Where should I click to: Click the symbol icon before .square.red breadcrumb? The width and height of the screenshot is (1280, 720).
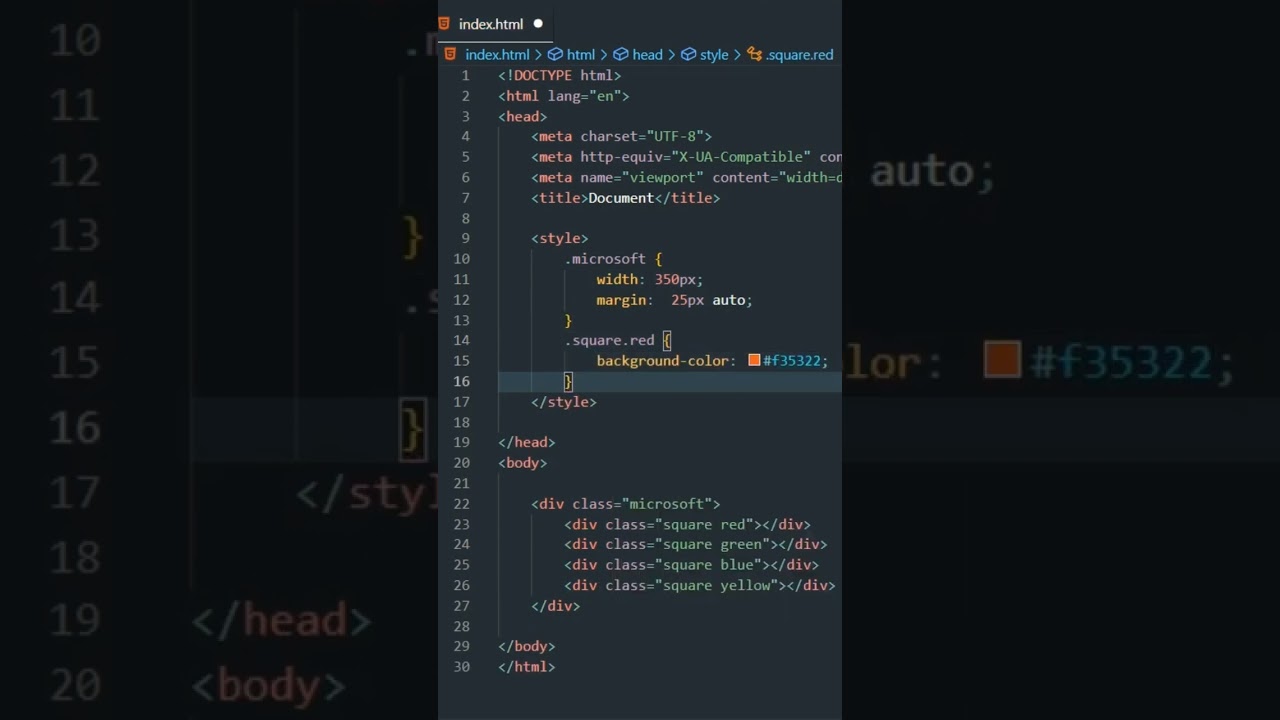tap(755, 55)
